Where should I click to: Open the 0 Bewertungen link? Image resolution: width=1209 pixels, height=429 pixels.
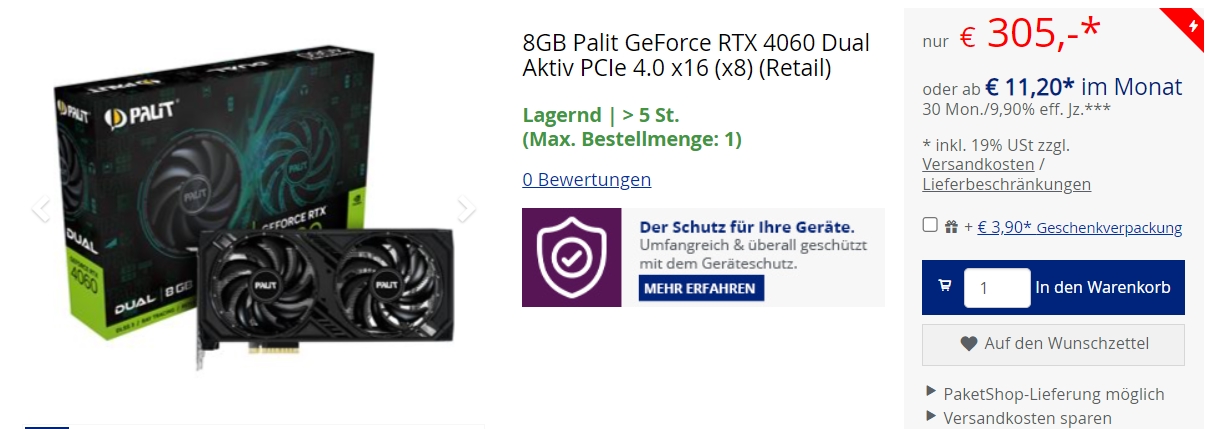pos(587,180)
